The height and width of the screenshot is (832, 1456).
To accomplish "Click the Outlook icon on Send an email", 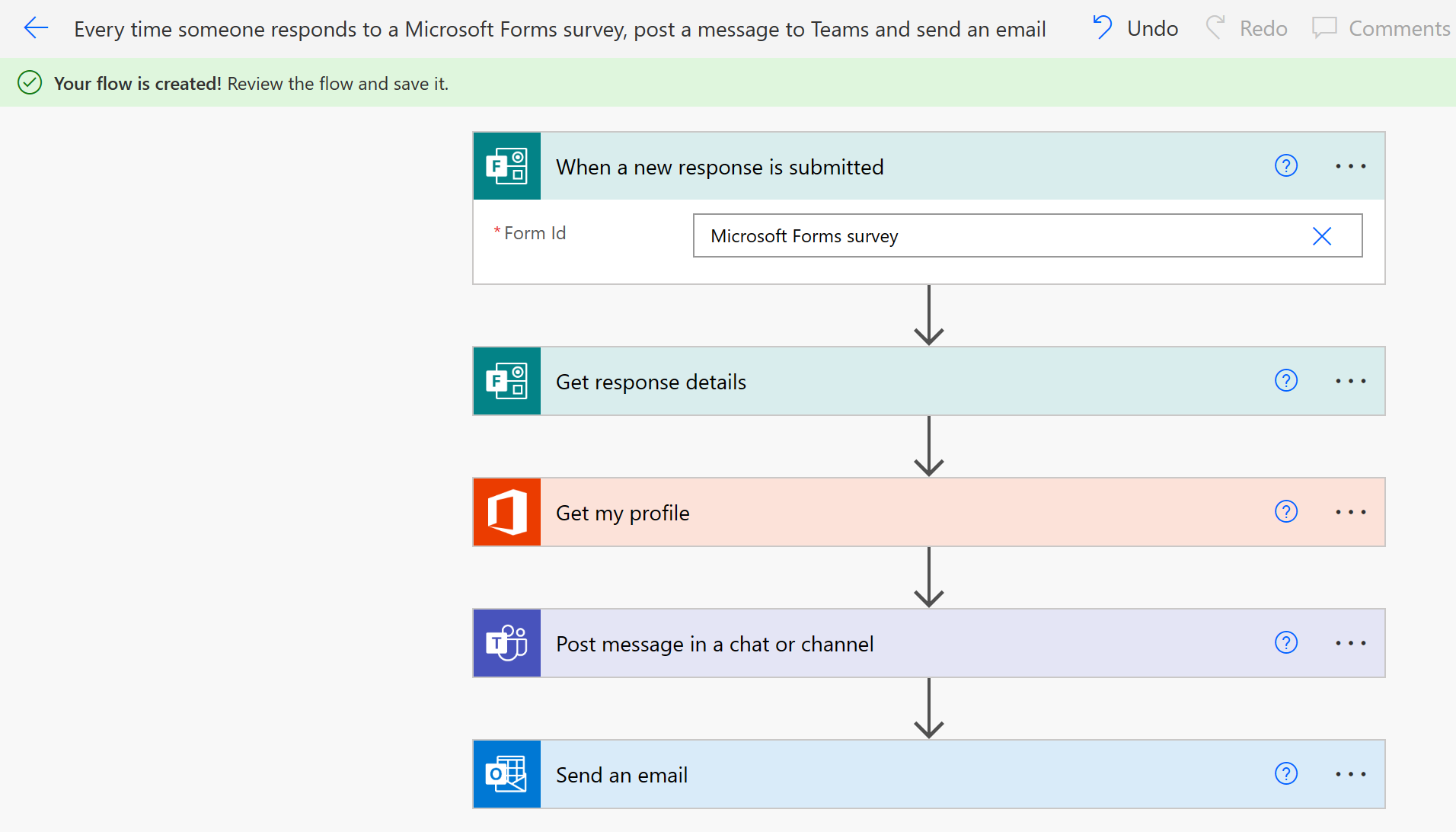I will pyautogui.click(x=506, y=774).
